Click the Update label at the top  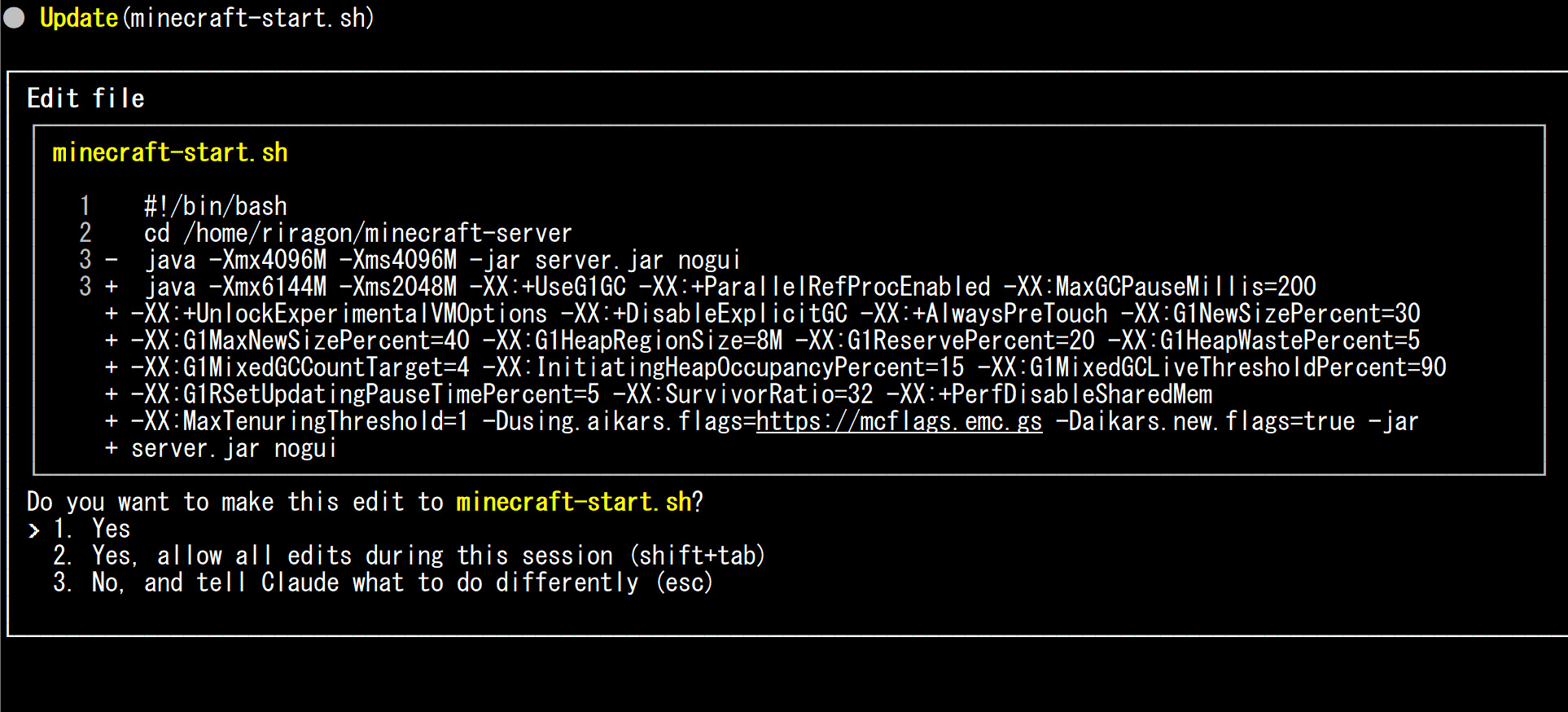click(79, 18)
